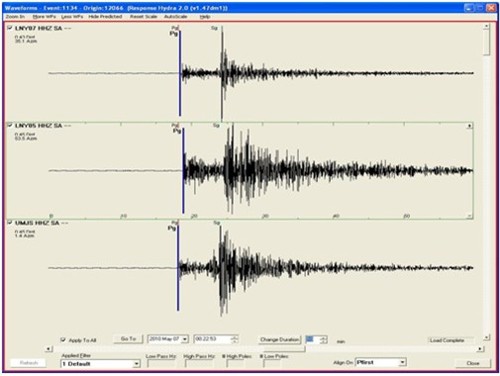500x376 pixels.
Task: Click the Go To button
Action: pyautogui.click(x=128, y=339)
